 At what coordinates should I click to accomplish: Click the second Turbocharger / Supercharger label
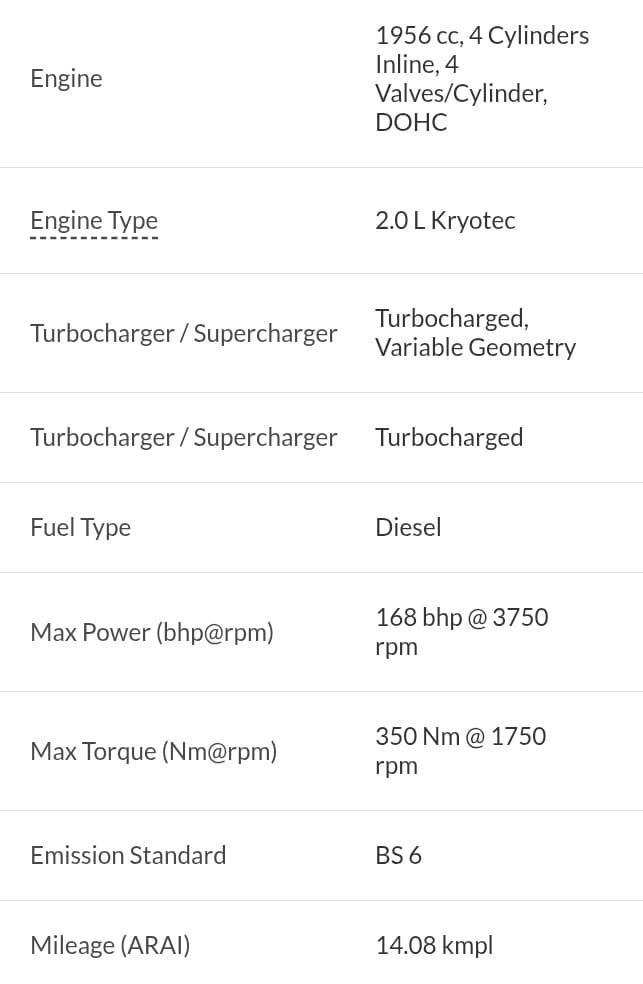[184, 437]
